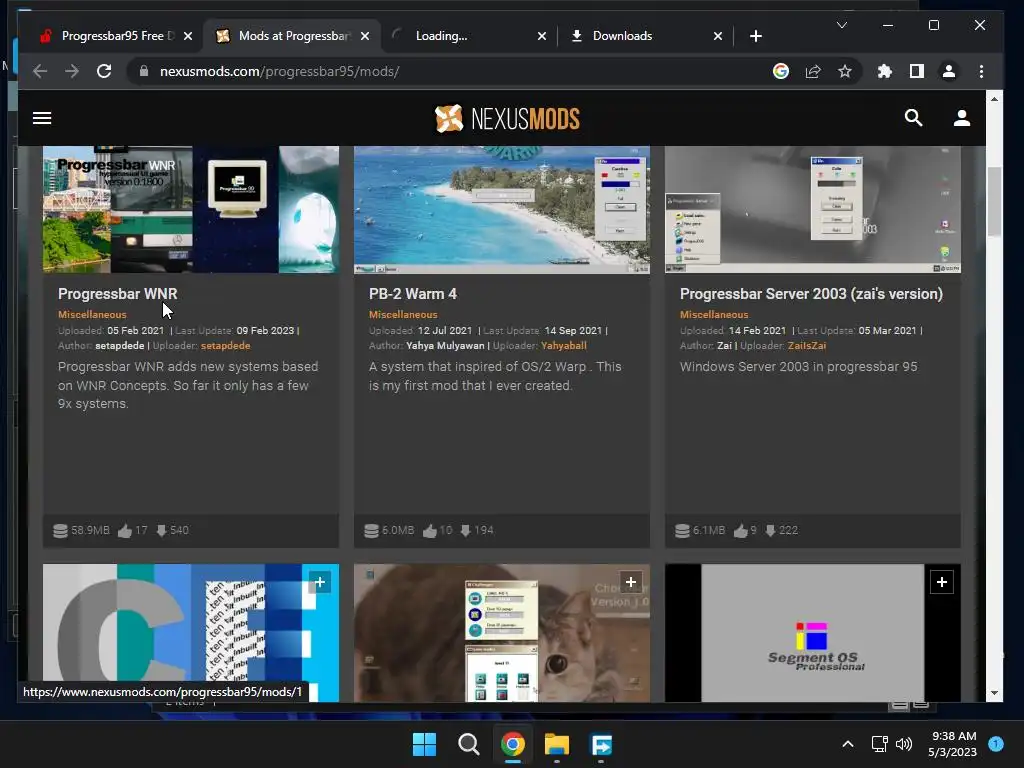
Task: Open clock showing 9:38 AM
Action: click(x=953, y=744)
